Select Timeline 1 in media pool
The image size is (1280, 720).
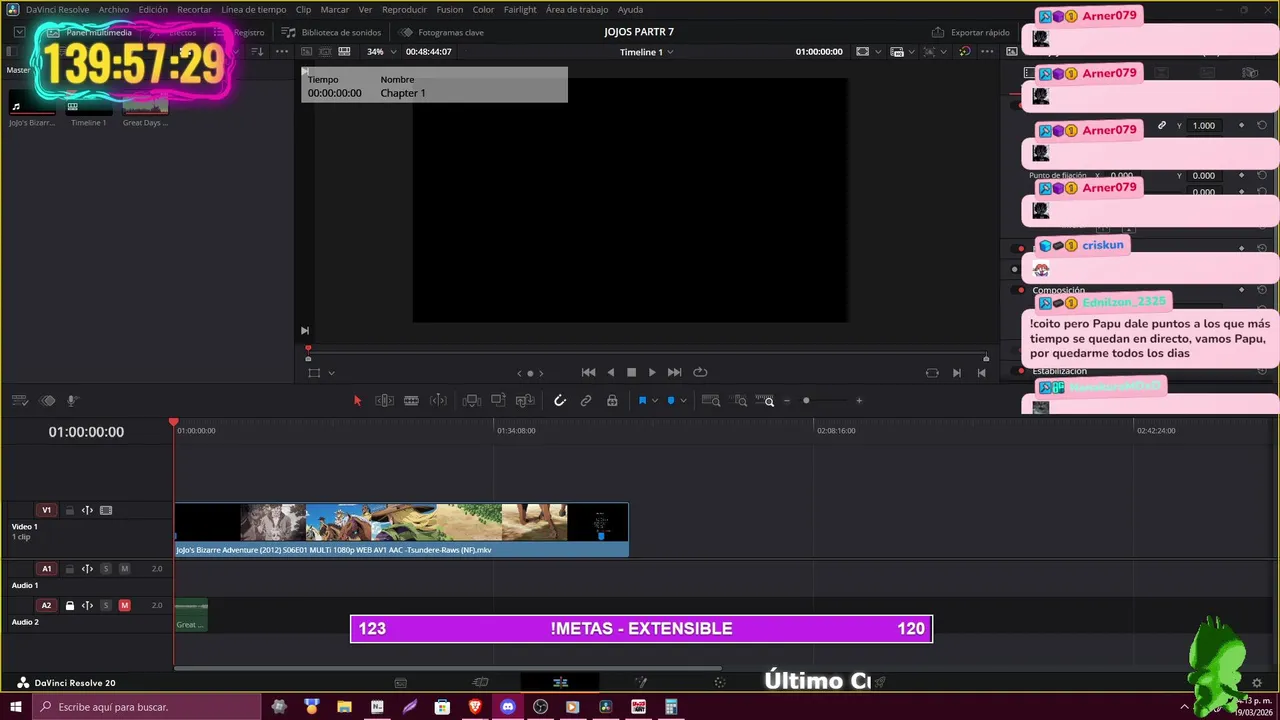(x=88, y=108)
